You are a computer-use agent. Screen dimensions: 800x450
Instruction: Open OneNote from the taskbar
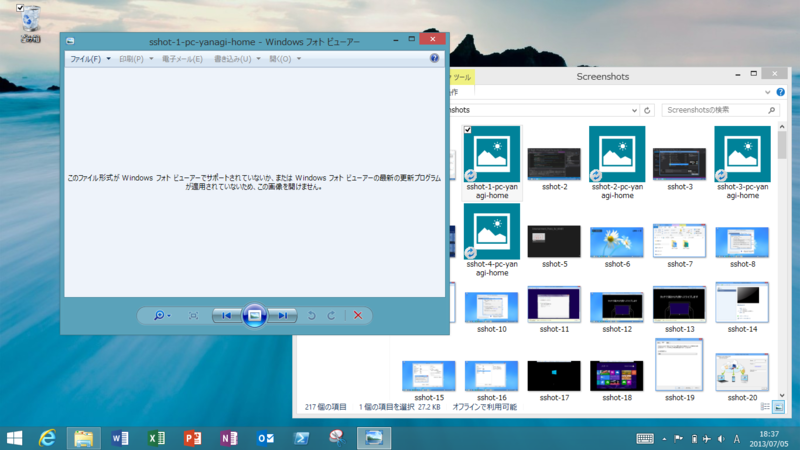click(x=229, y=438)
